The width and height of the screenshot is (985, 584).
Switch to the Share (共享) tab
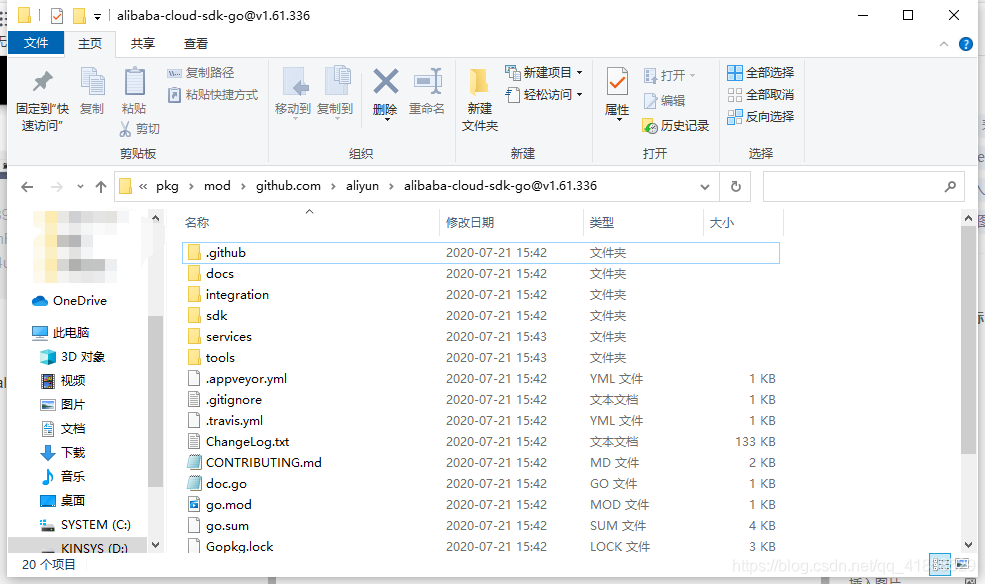click(143, 43)
